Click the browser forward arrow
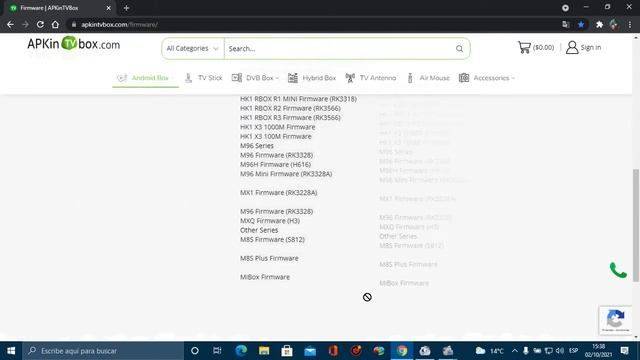 [25, 24]
